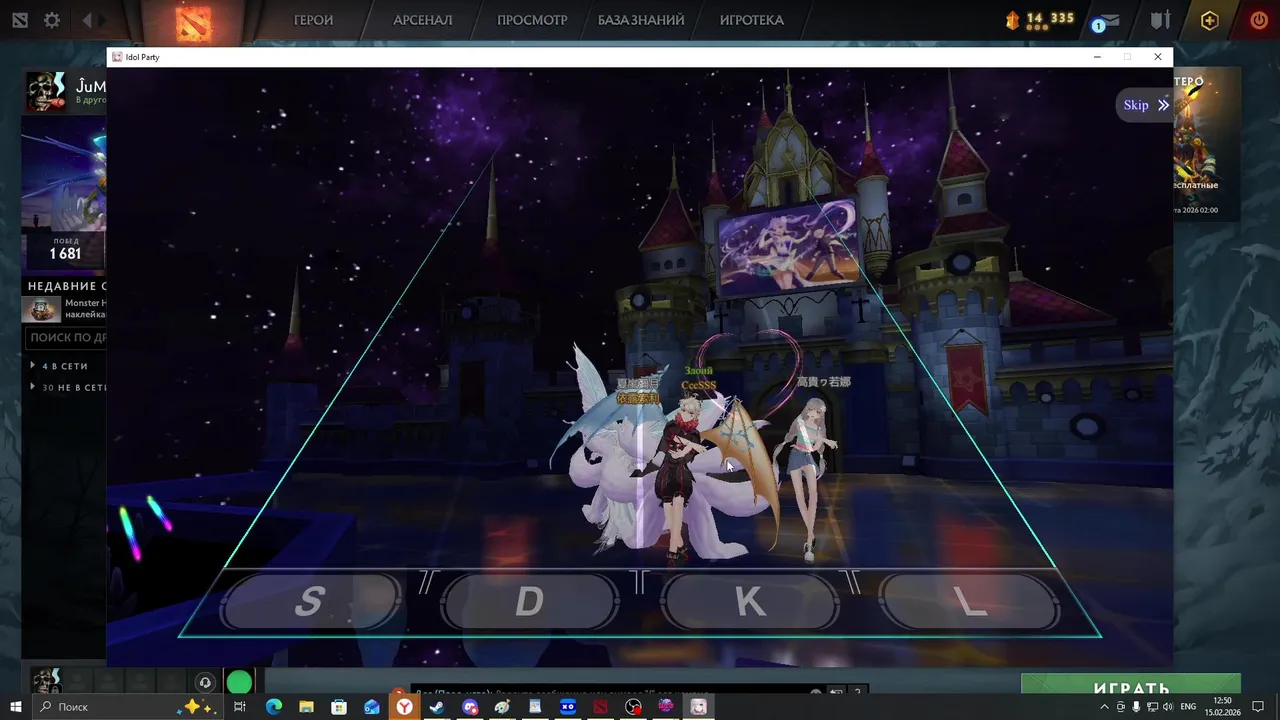Open the Discord taskbar icon
The height and width of the screenshot is (720, 1280).
point(470,707)
